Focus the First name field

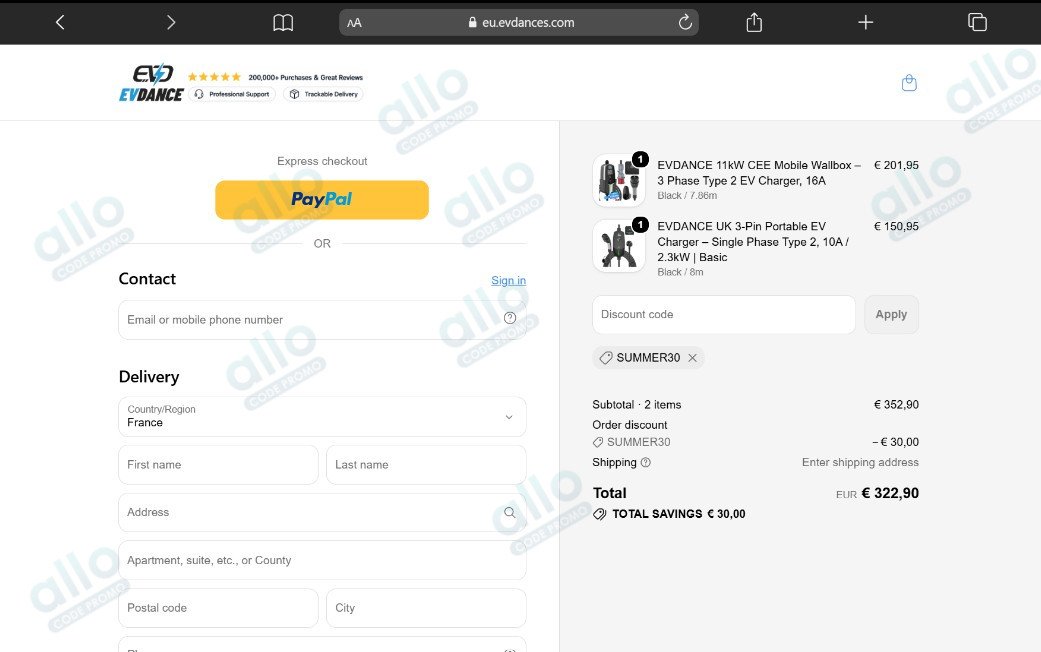218,465
